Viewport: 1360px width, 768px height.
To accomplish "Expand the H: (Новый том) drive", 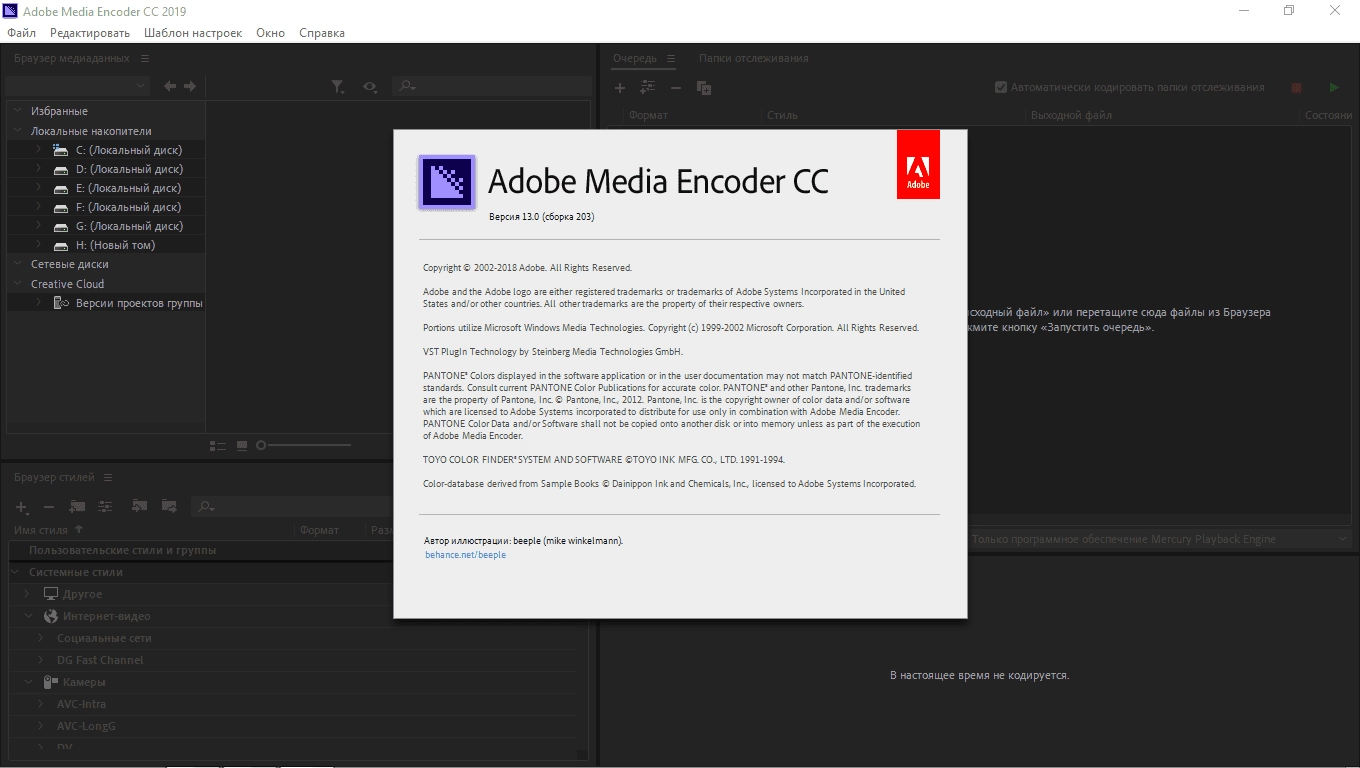I will 38,245.
